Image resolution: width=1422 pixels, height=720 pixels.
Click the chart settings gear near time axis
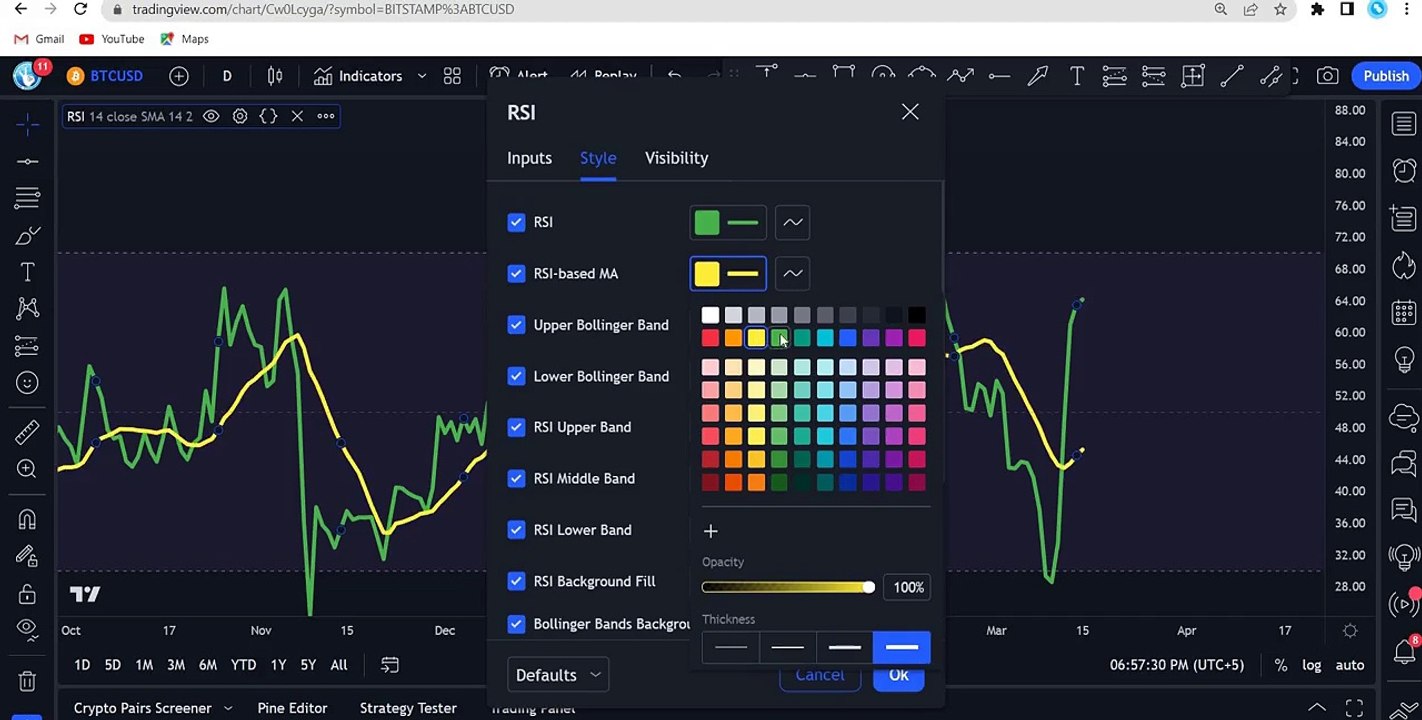pos(1350,631)
